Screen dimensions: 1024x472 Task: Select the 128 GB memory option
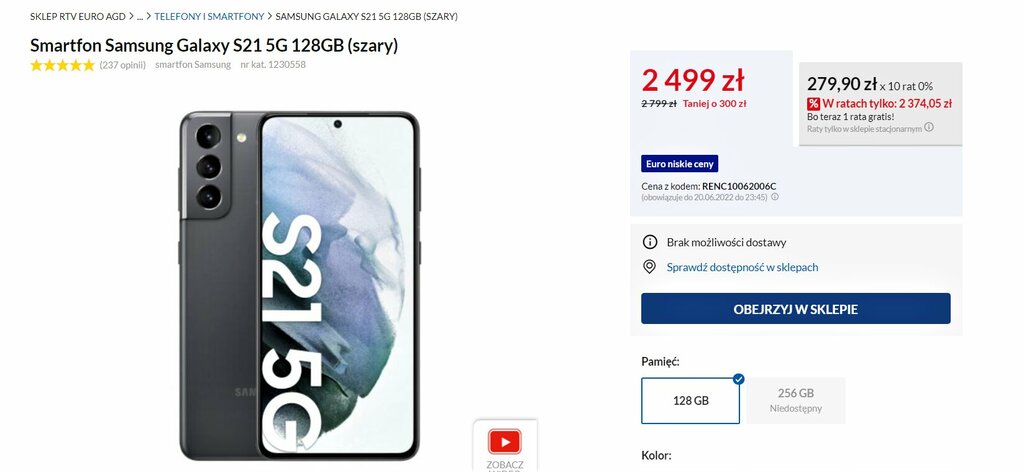[x=690, y=401]
